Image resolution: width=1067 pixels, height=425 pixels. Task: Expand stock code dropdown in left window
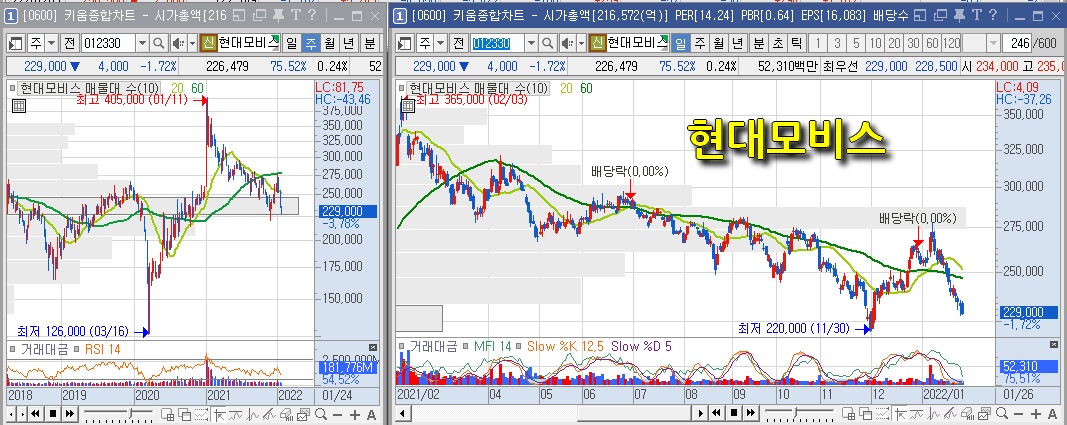pos(143,44)
